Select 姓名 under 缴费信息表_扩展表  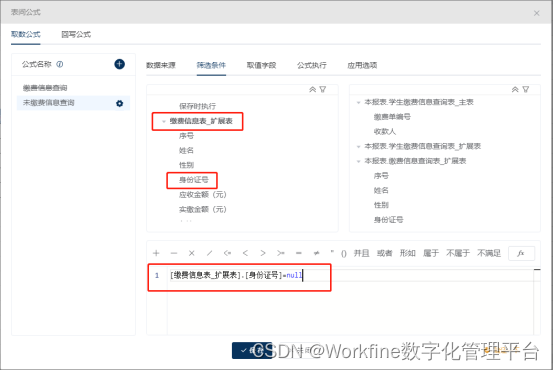point(186,151)
